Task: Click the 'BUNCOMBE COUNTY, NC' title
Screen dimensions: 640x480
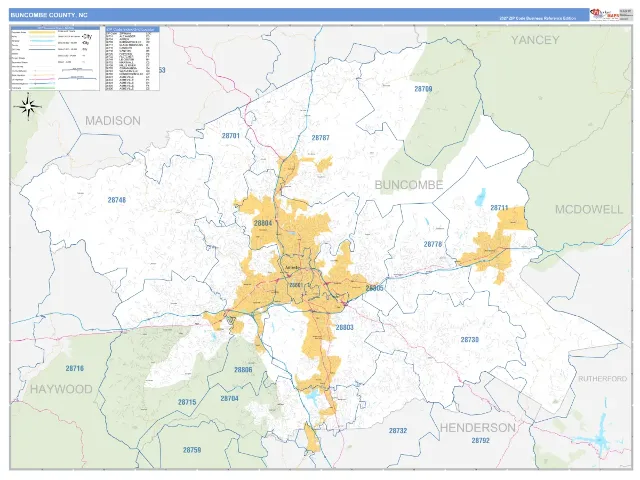Action: click(49, 15)
